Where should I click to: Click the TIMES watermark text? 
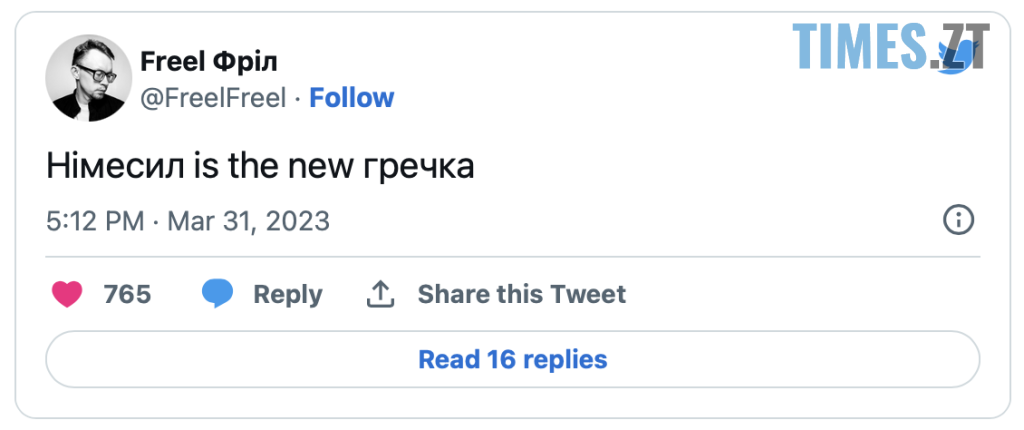(860, 45)
